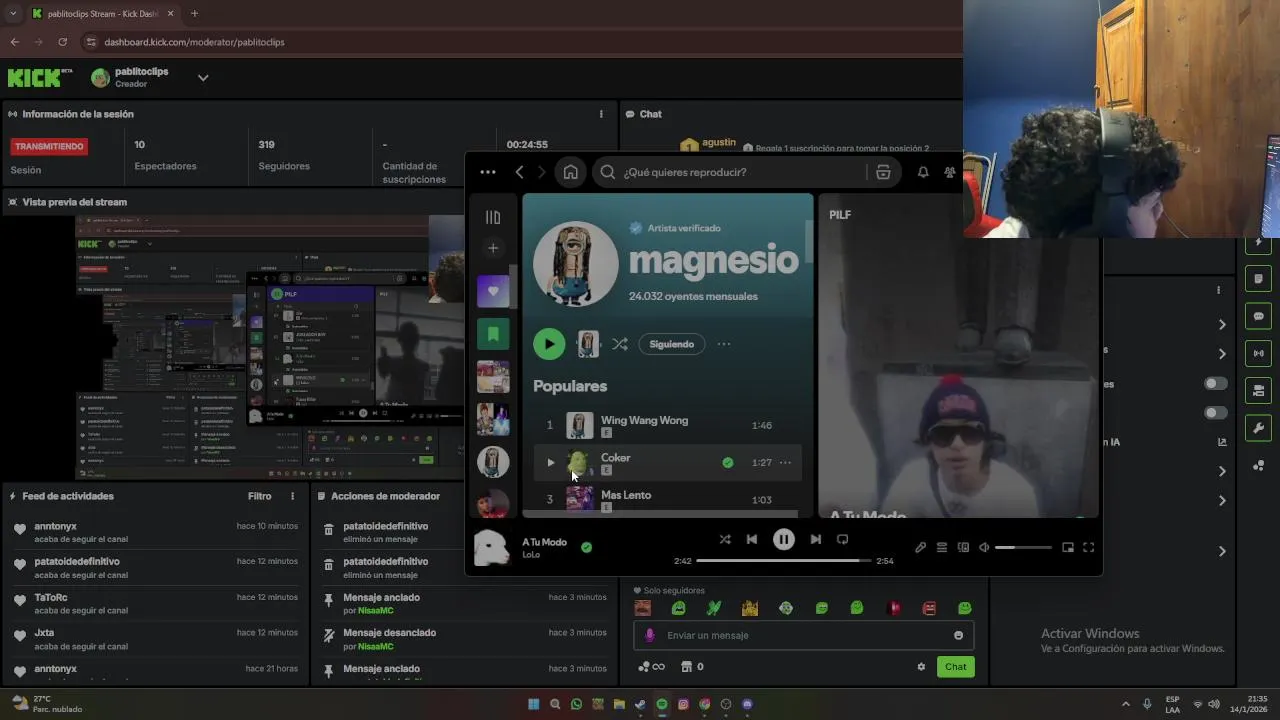The height and width of the screenshot is (720, 1280).
Task: Open the Liked Songs heart playlist
Action: click(493, 291)
